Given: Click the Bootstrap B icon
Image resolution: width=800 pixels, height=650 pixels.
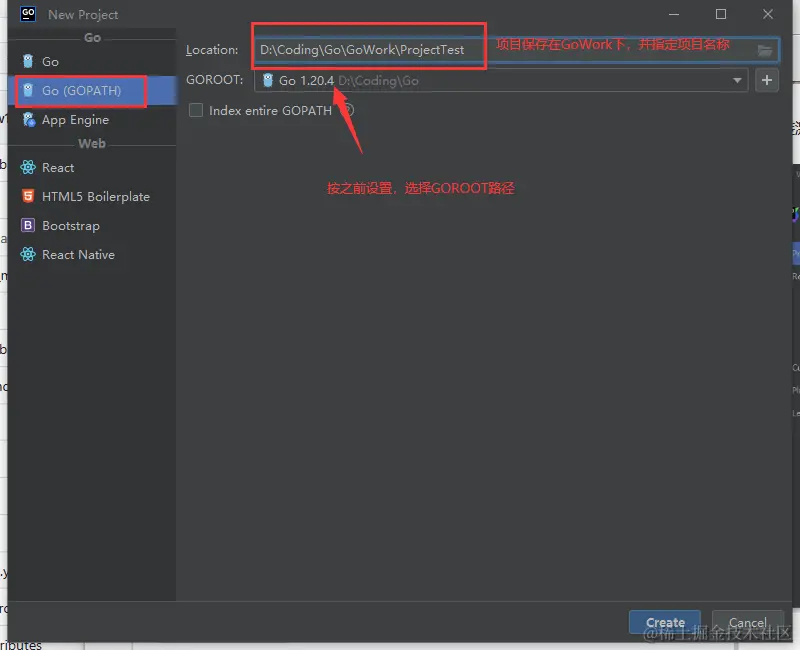Looking at the screenshot, I should [28, 226].
